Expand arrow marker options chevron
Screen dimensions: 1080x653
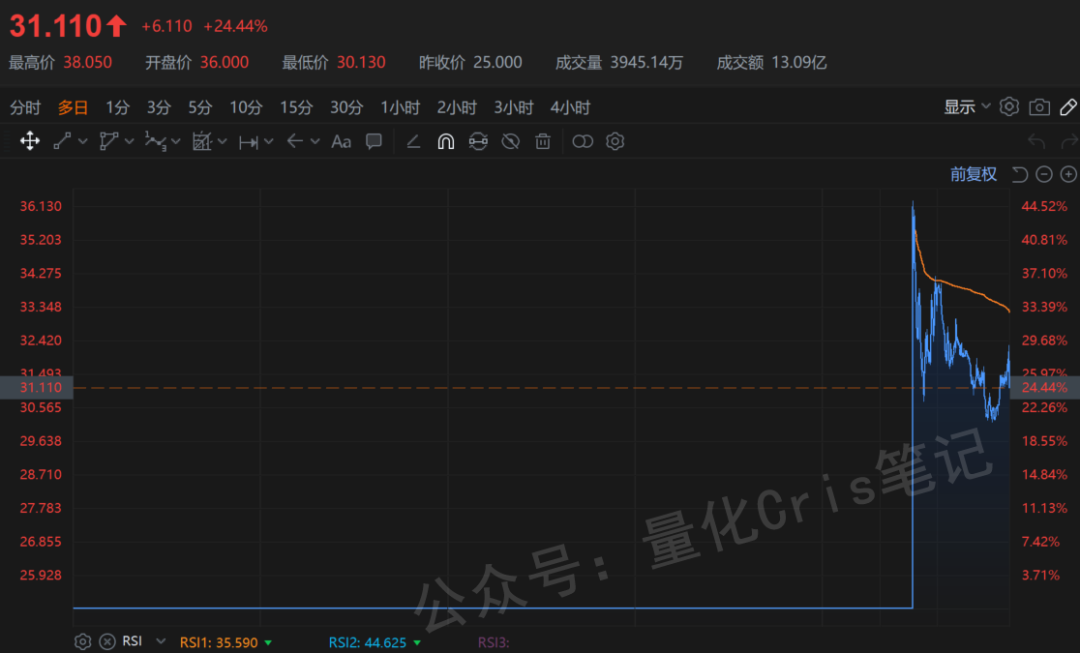[x=315, y=141]
